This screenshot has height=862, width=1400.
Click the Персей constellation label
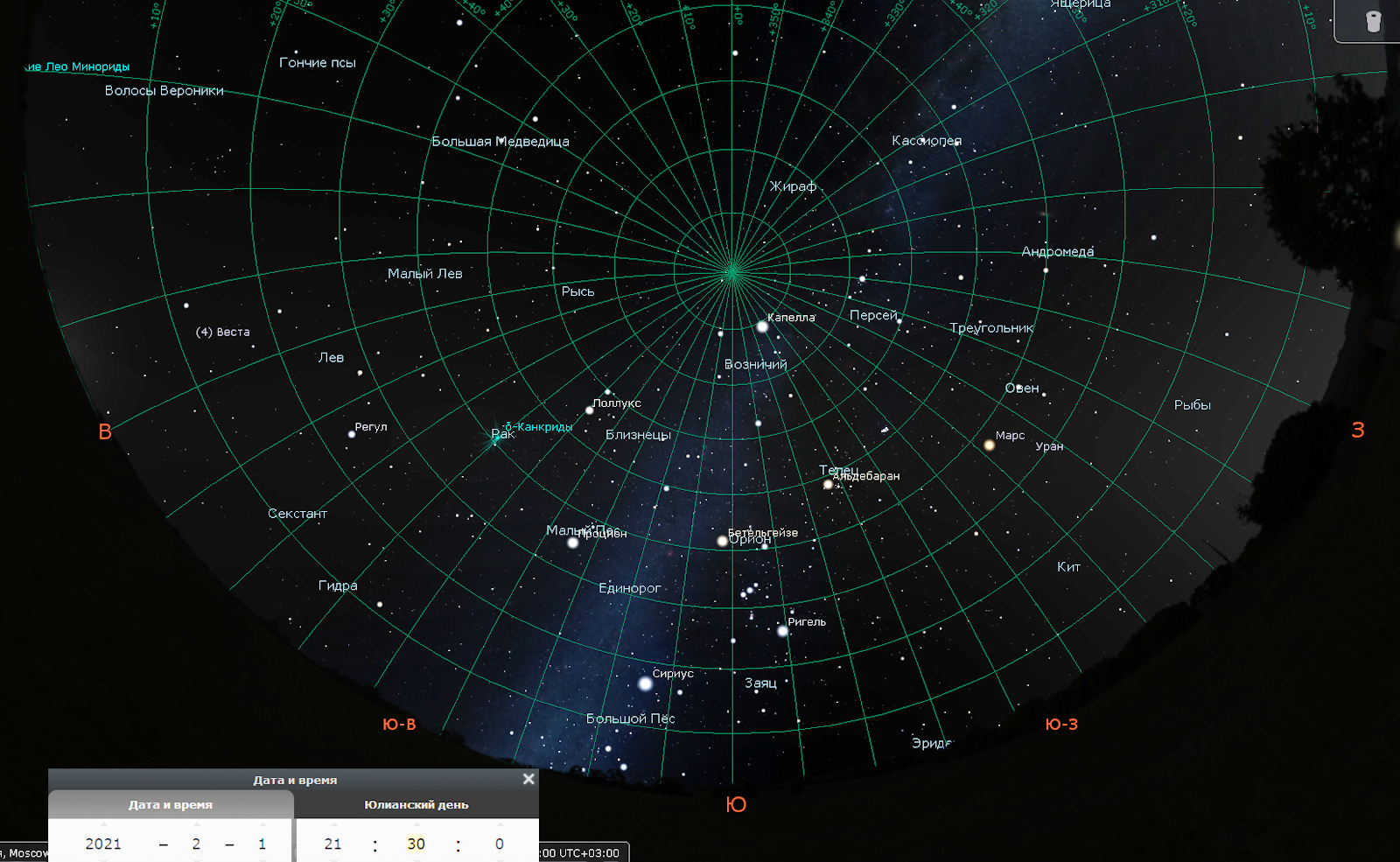(873, 315)
